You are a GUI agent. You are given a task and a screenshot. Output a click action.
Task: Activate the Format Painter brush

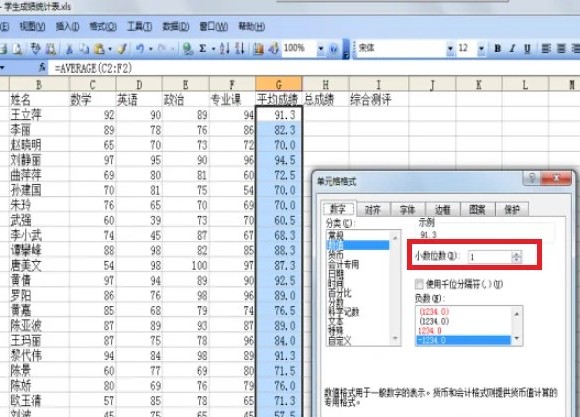click(x=122, y=49)
